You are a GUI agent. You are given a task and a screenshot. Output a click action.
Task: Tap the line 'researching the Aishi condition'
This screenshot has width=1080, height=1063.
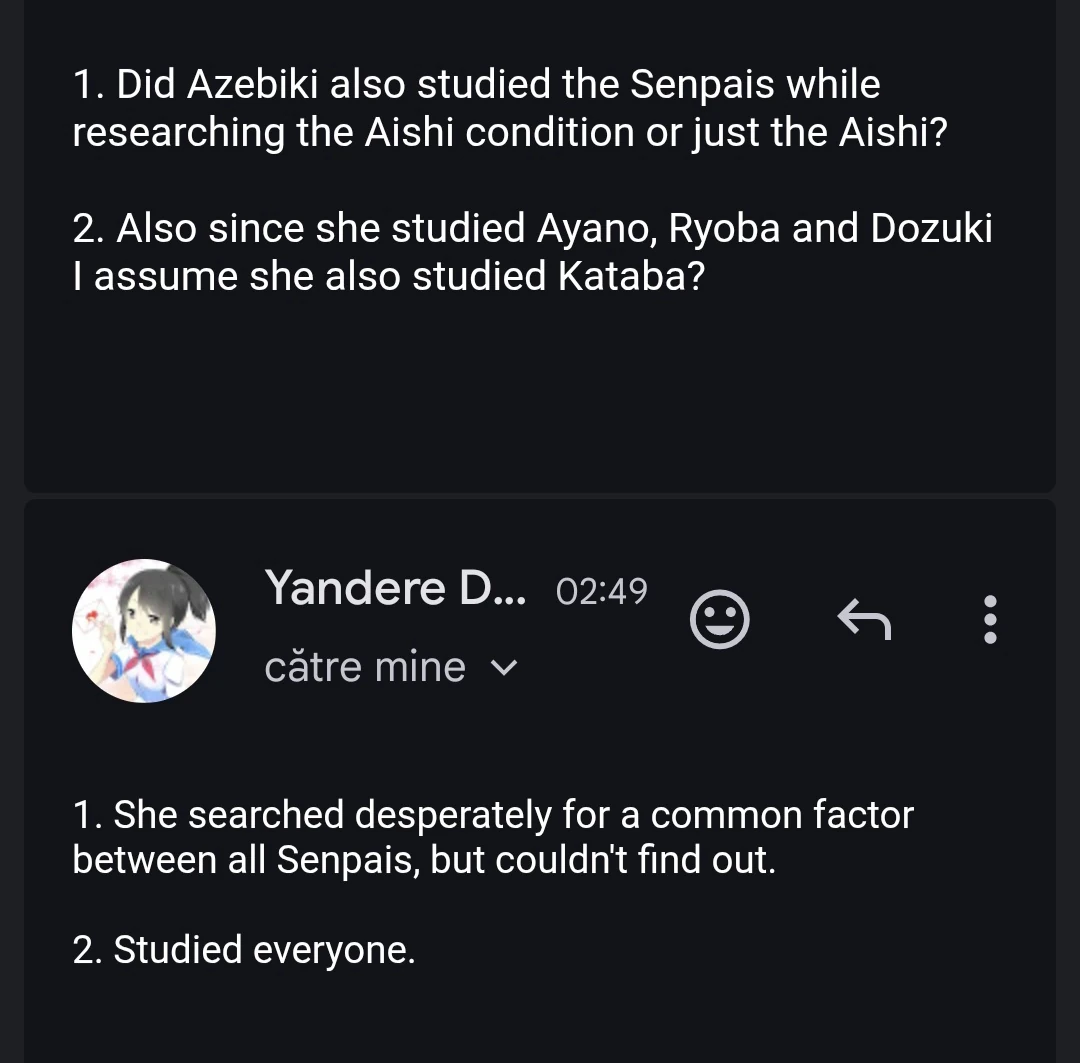(509, 133)
